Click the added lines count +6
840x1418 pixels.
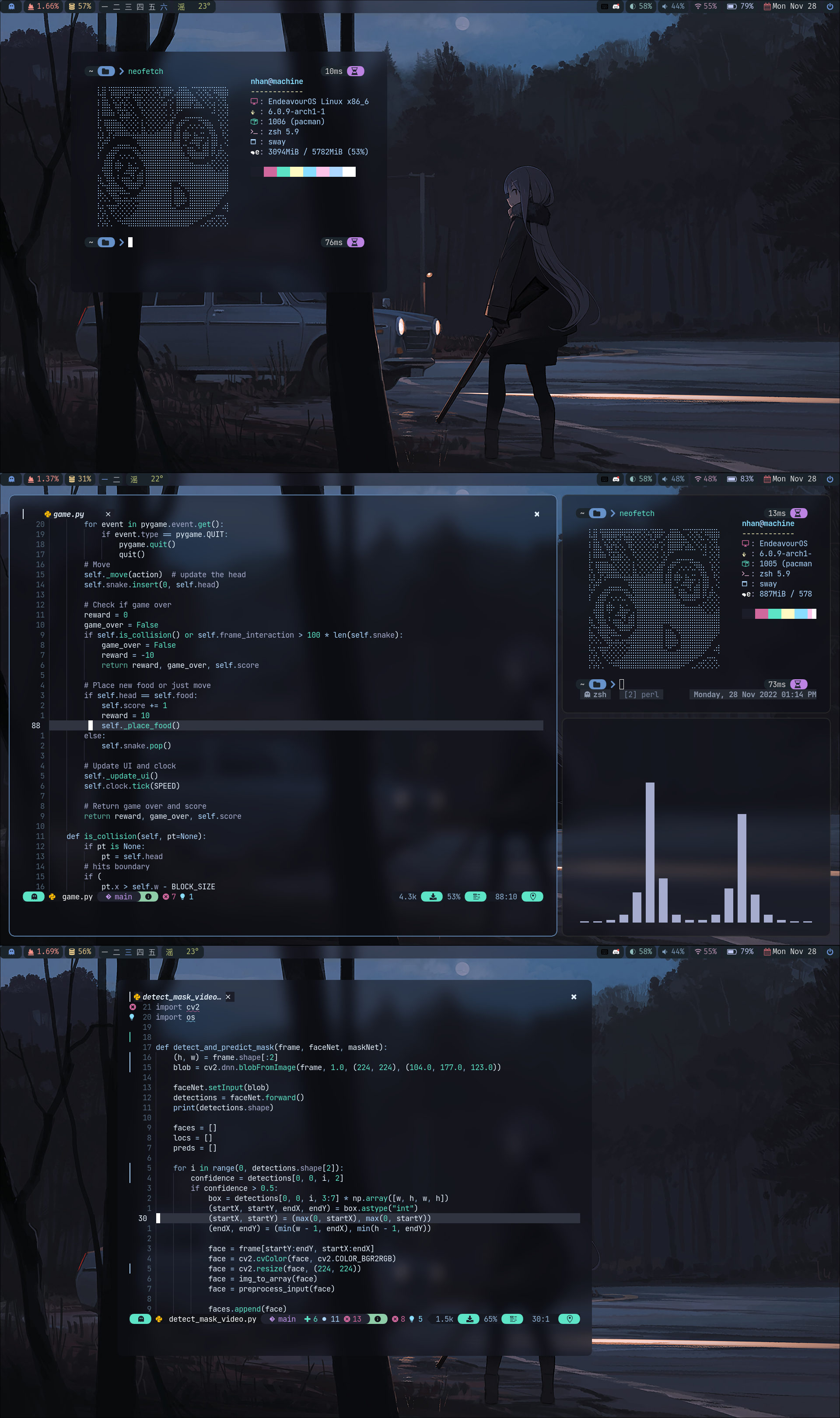[311, 1319]
